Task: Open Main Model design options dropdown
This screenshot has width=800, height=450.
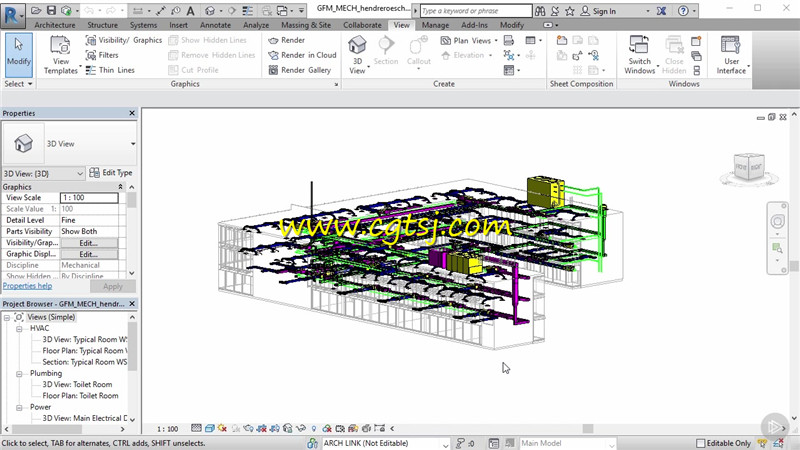Action: (x=611, y=443)
